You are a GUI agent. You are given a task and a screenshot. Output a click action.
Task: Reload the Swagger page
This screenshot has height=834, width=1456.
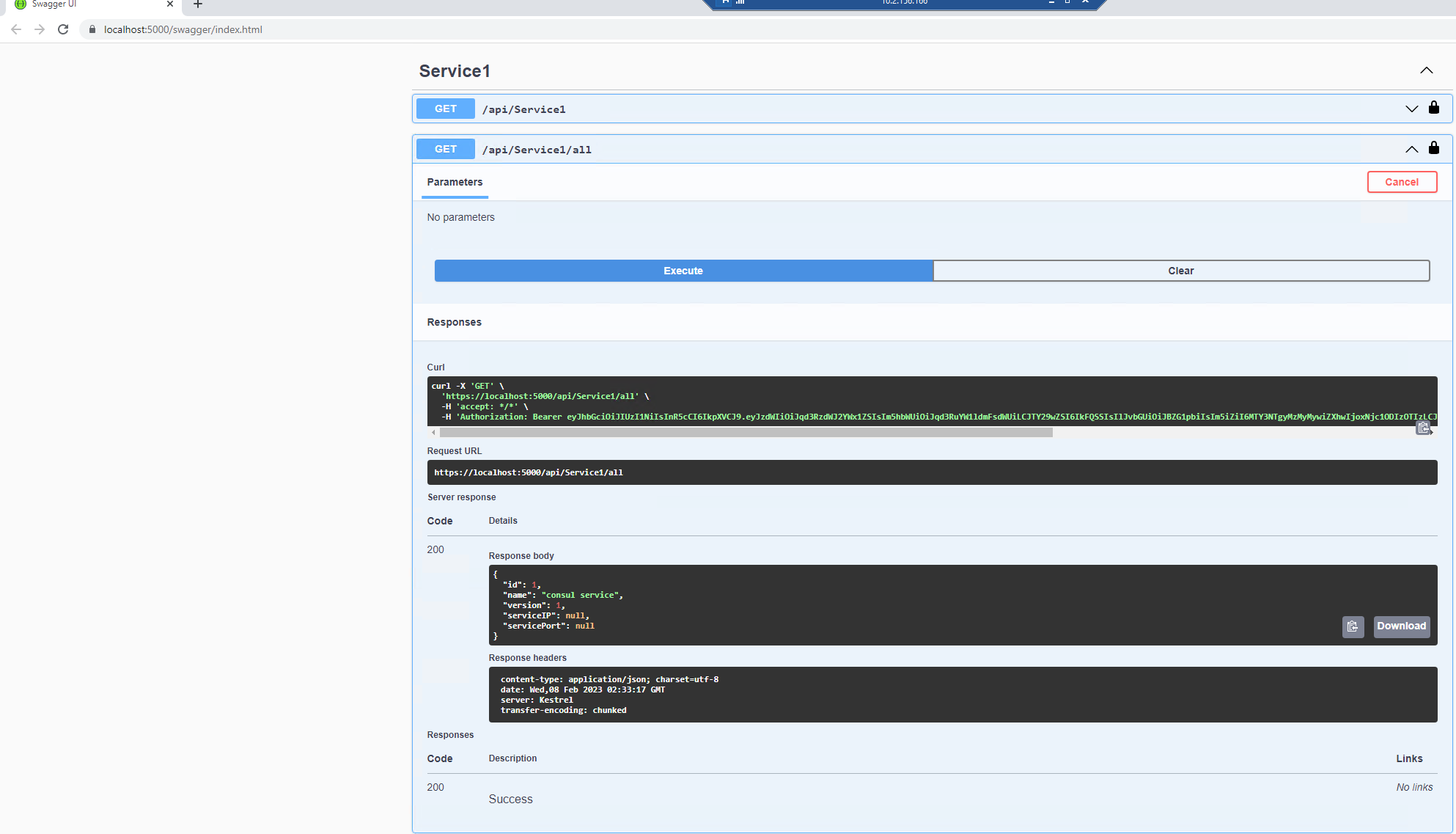pyautogui.click(x=63, y=29)
